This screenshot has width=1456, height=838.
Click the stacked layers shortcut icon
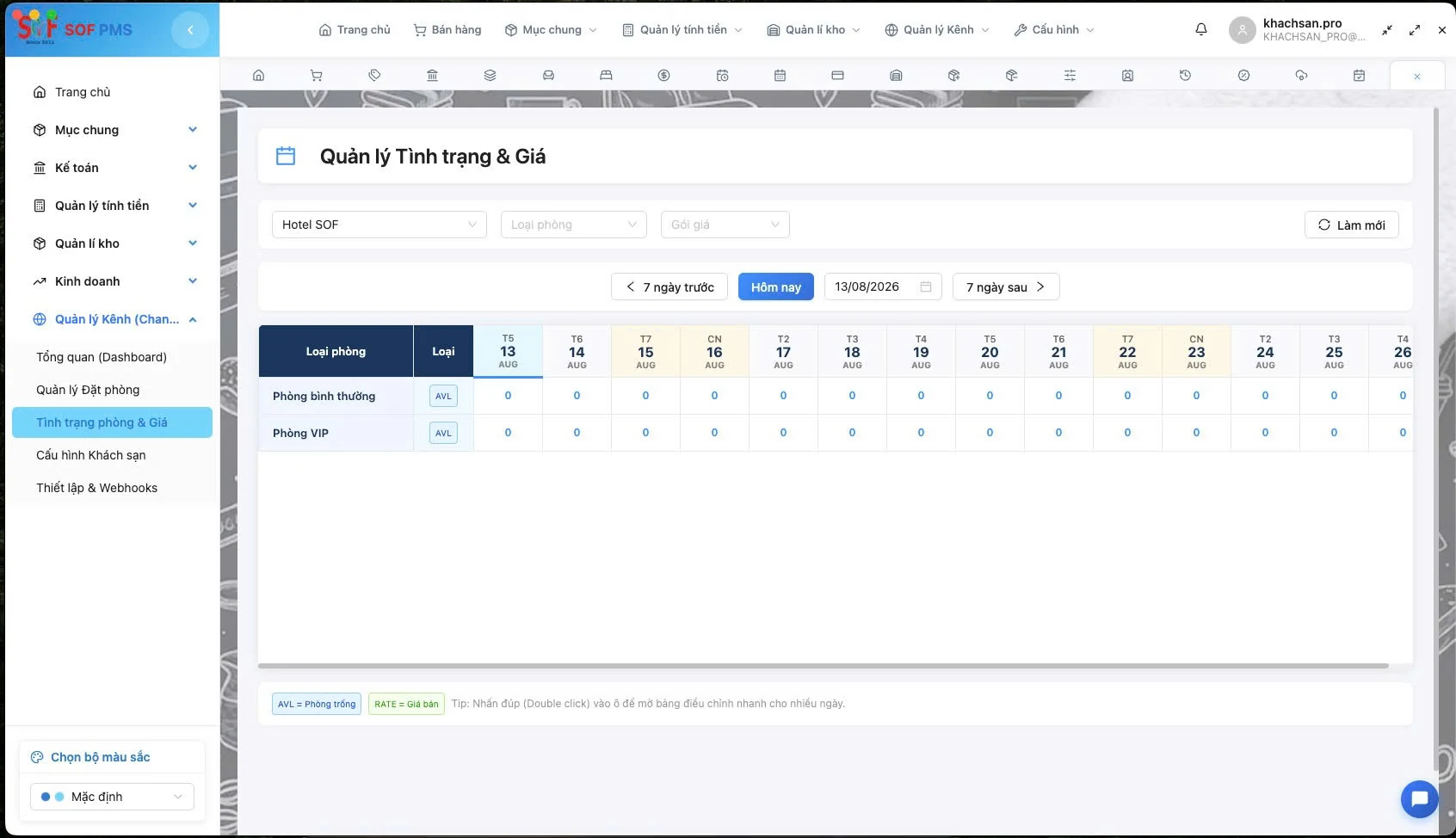[x=490, y=76]
